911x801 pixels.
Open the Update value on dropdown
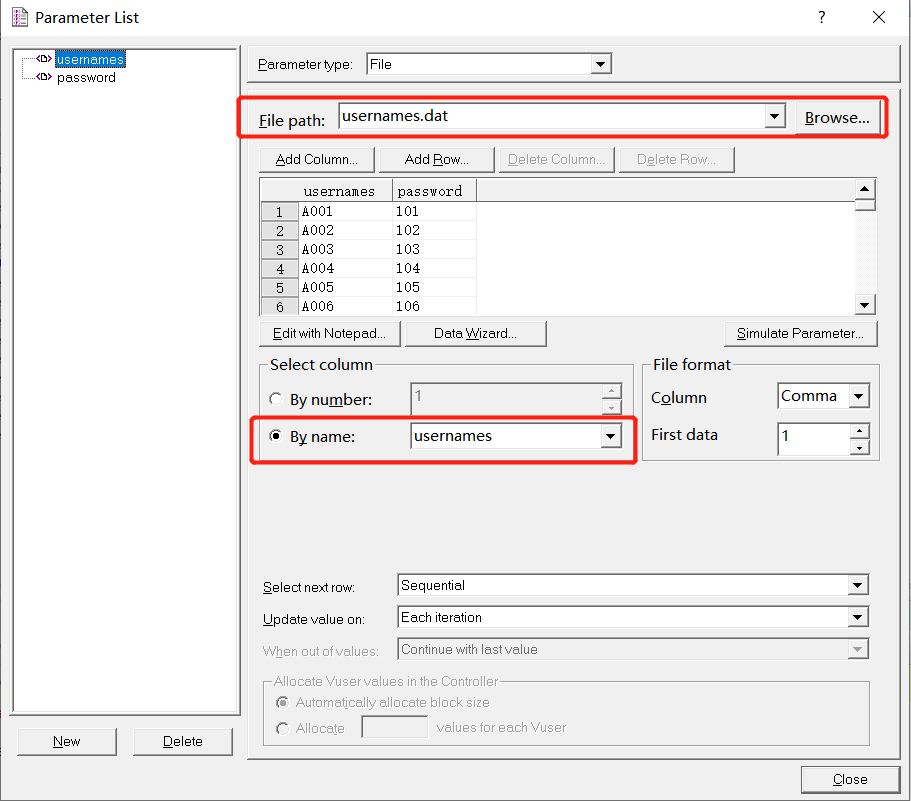coord(857,617)
